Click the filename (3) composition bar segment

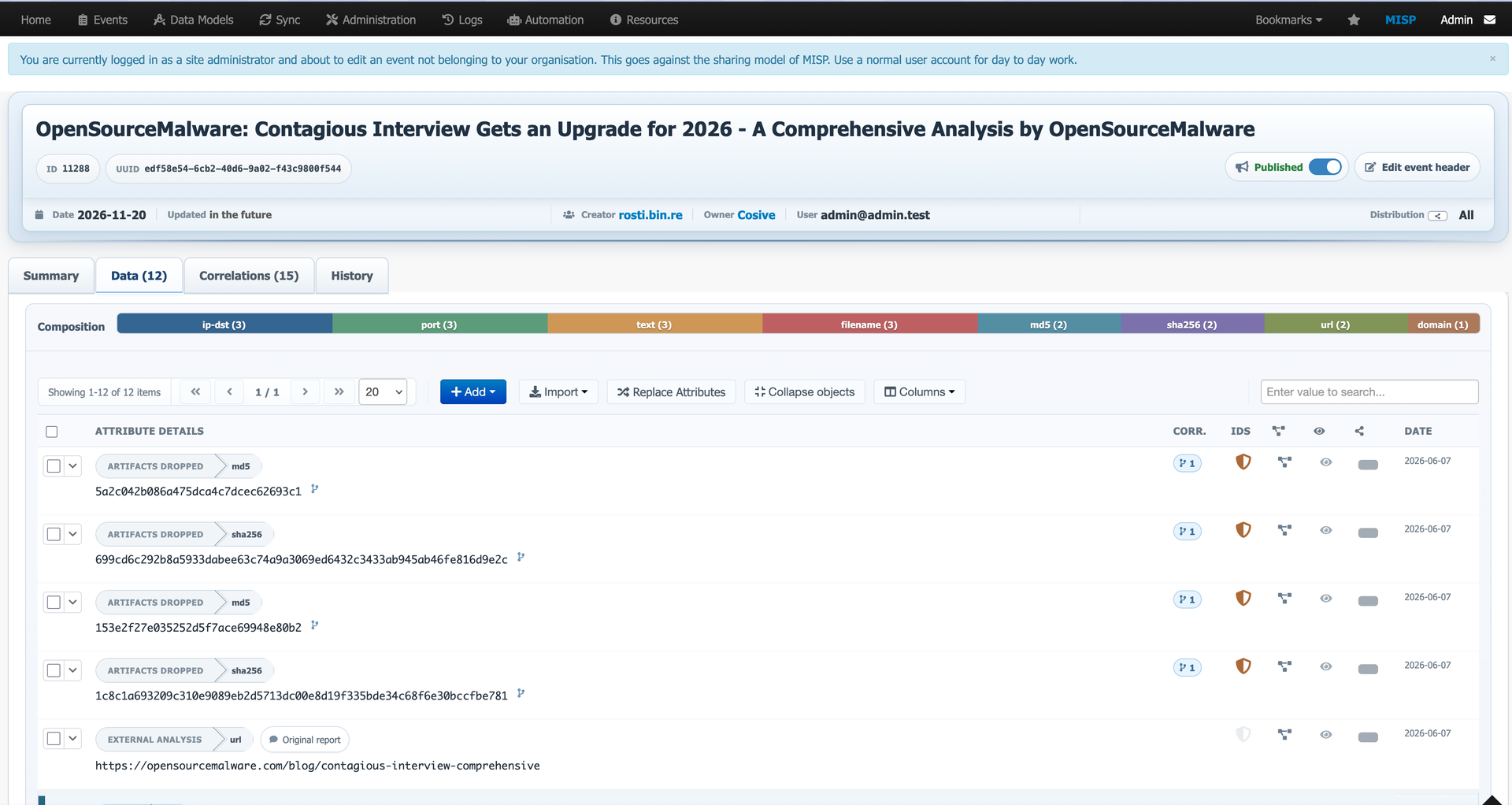(869, 325)
